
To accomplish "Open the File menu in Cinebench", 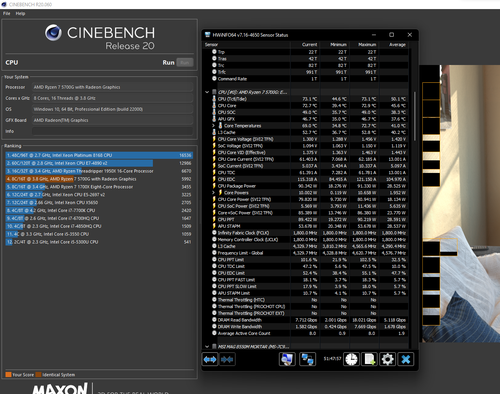I will pos(7,13).
